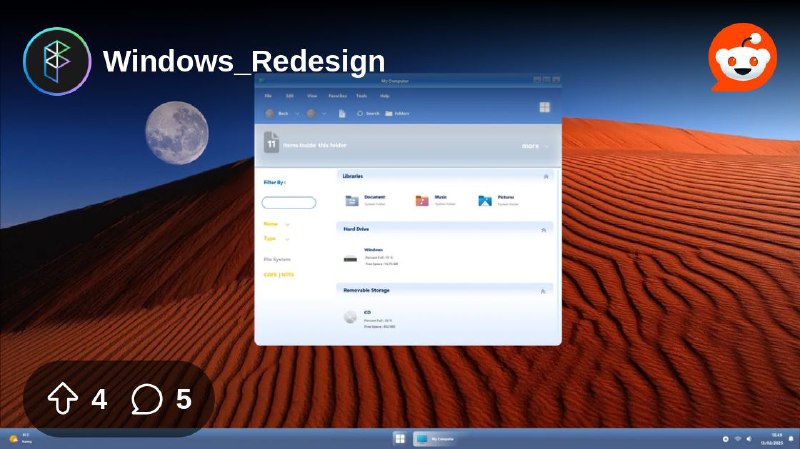This screenshot has height=449, width=800.
Task: Click the Search toolbar button
Action: tap(368, 113)
